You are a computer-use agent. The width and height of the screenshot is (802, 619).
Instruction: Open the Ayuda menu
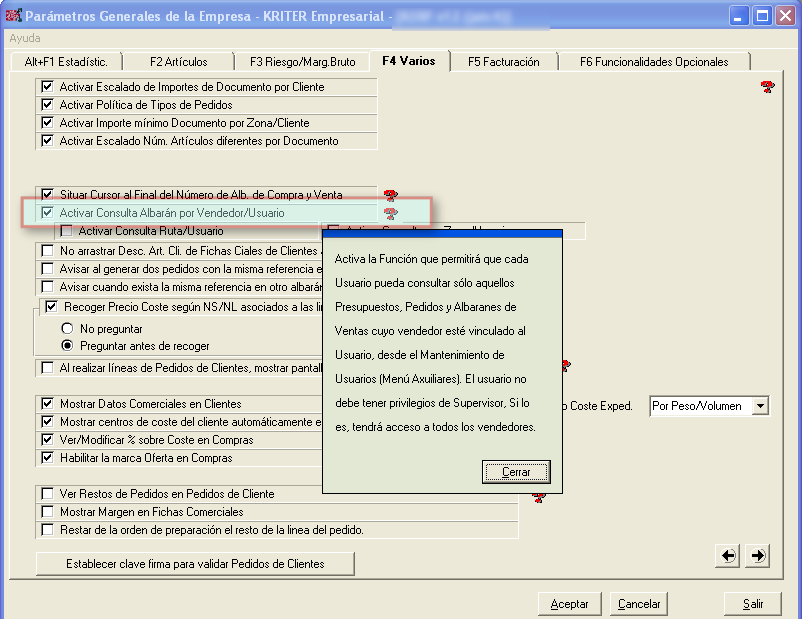click(24, 38)
